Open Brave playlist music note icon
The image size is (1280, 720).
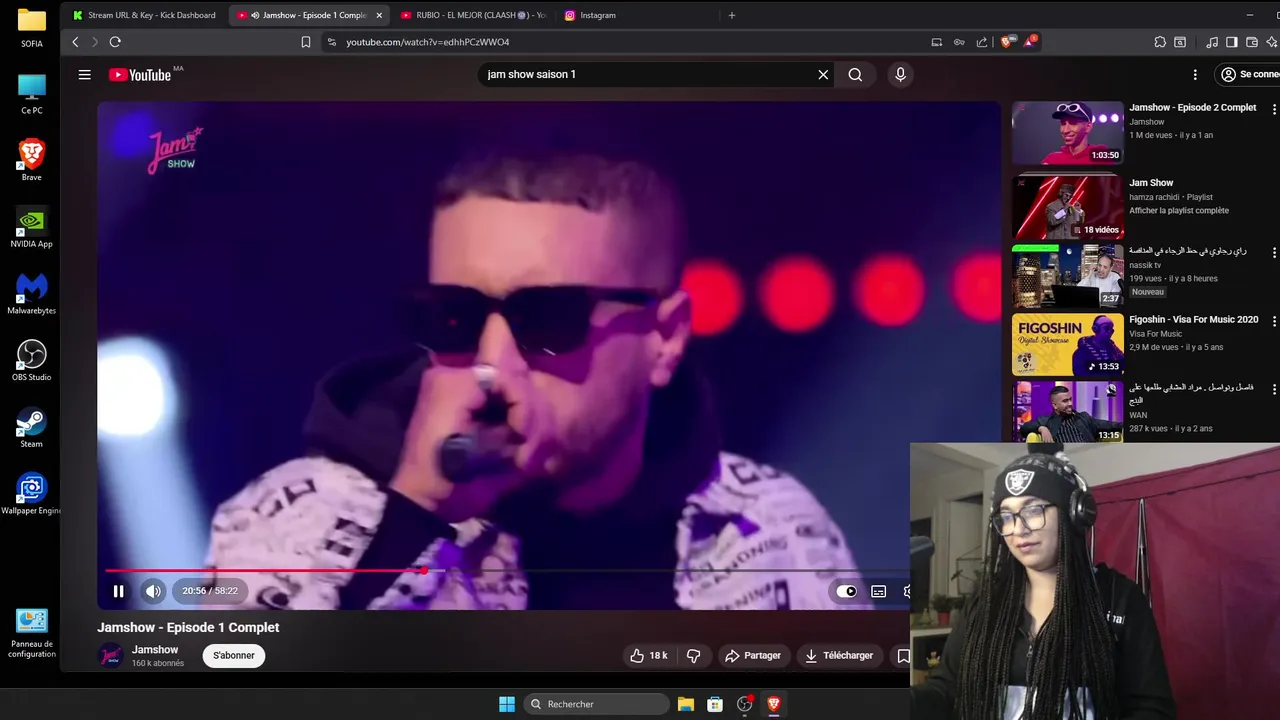[x=1212, y=42]
